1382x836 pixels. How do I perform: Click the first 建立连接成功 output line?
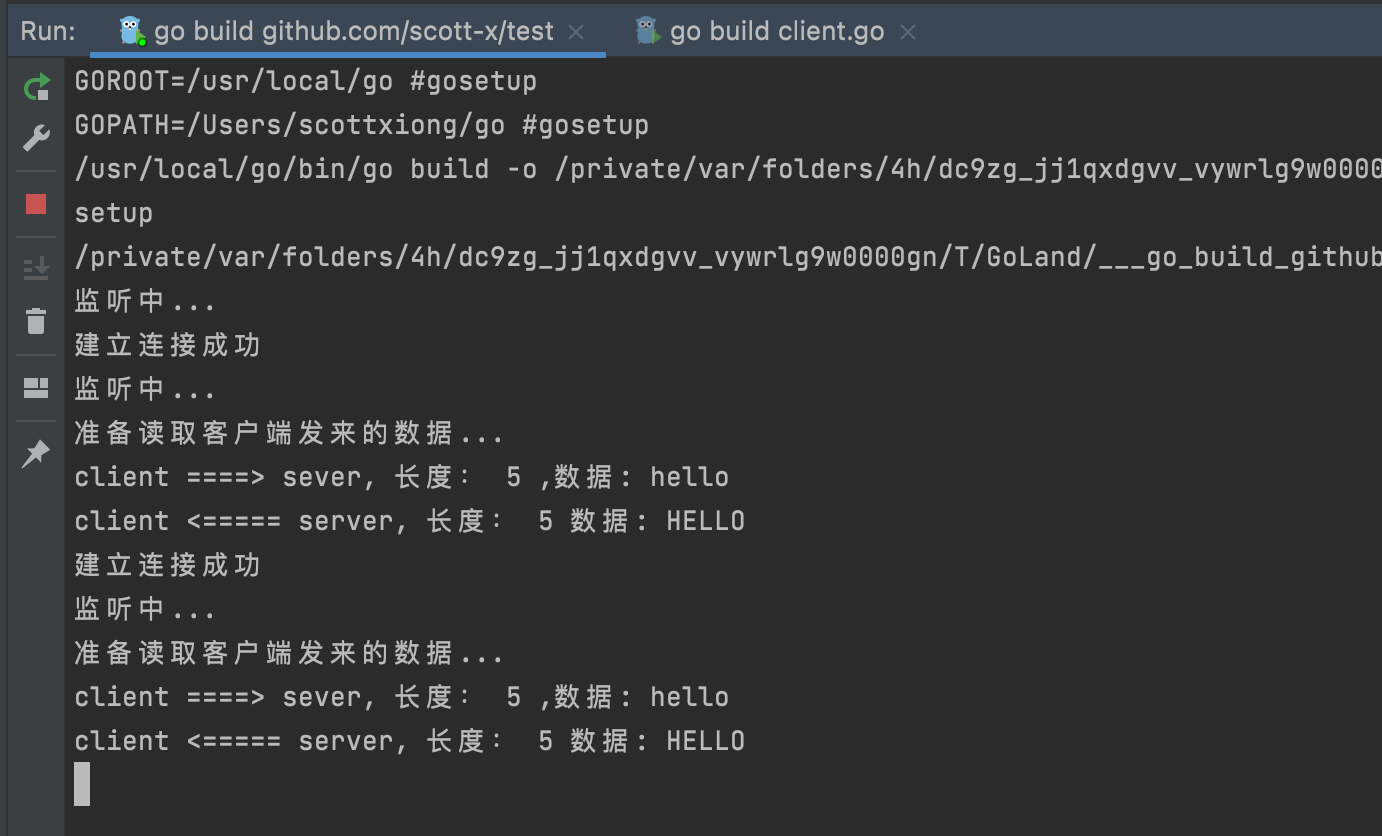pyautogui.click(x=168, y=345)
